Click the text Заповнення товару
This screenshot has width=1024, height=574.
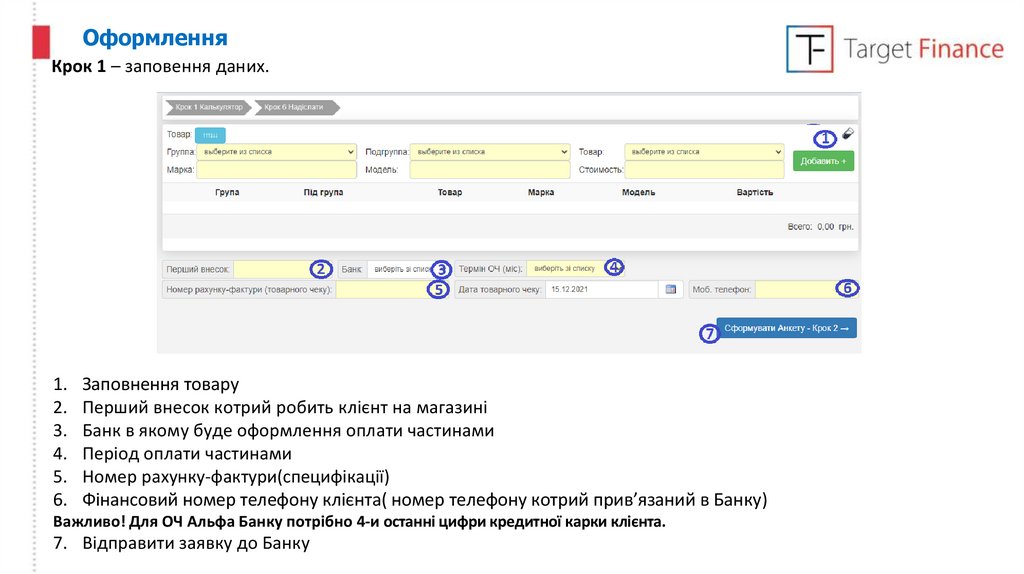(x=161, y=384)
